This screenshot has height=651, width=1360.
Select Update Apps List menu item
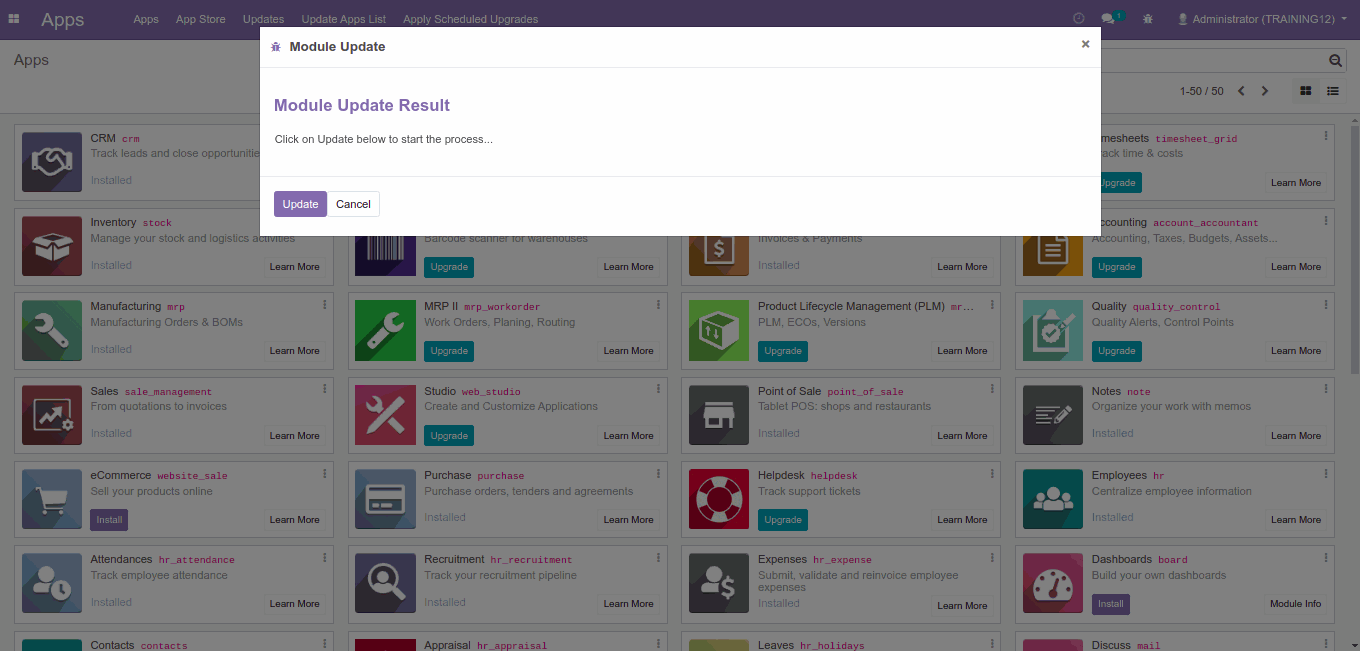pos(343,19)
